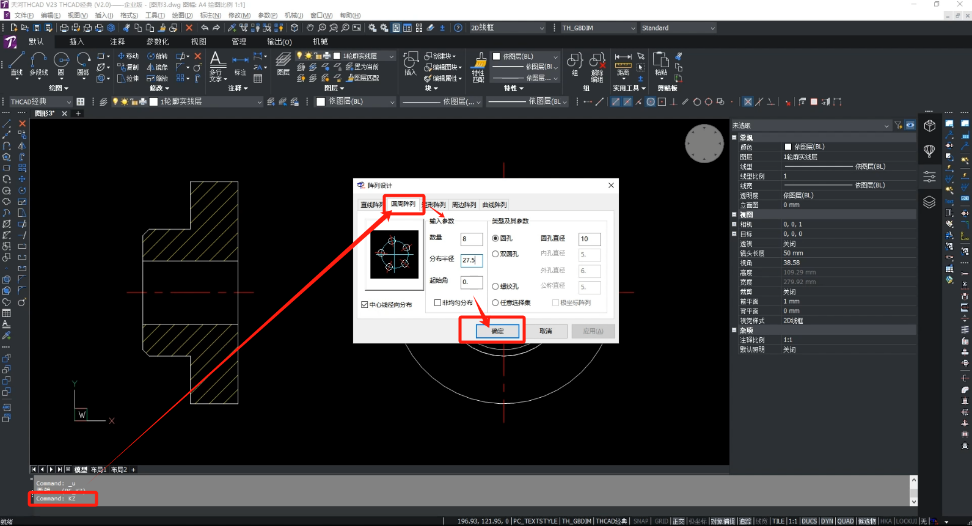The width and height of the screenshot is (972, 526).
Task: Click the 创建块 button
Action: point(440,56)
